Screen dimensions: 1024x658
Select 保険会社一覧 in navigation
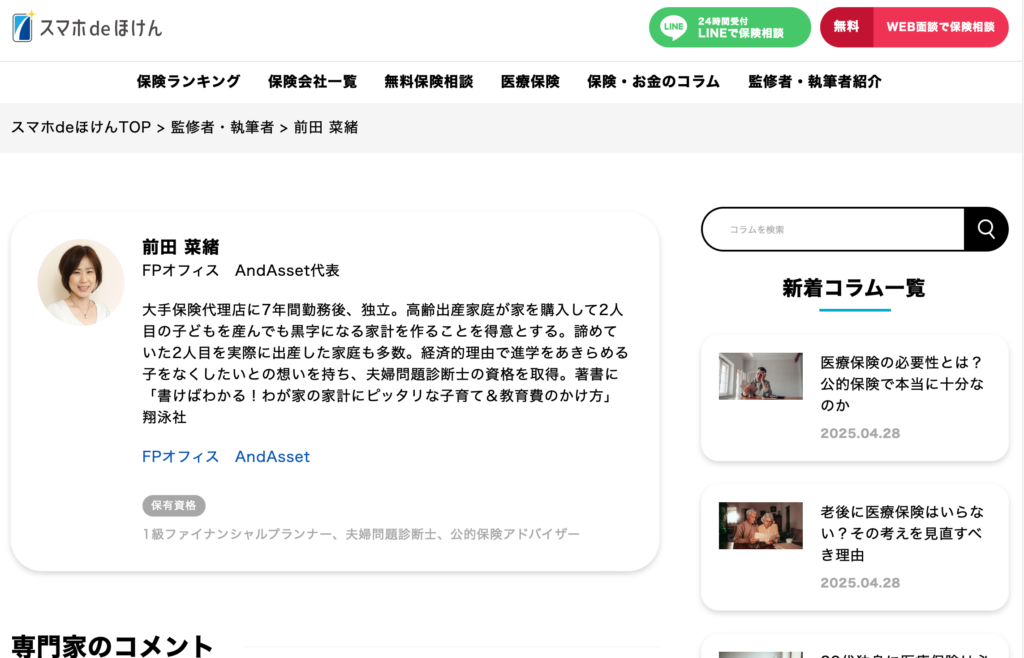coord(312,82)
